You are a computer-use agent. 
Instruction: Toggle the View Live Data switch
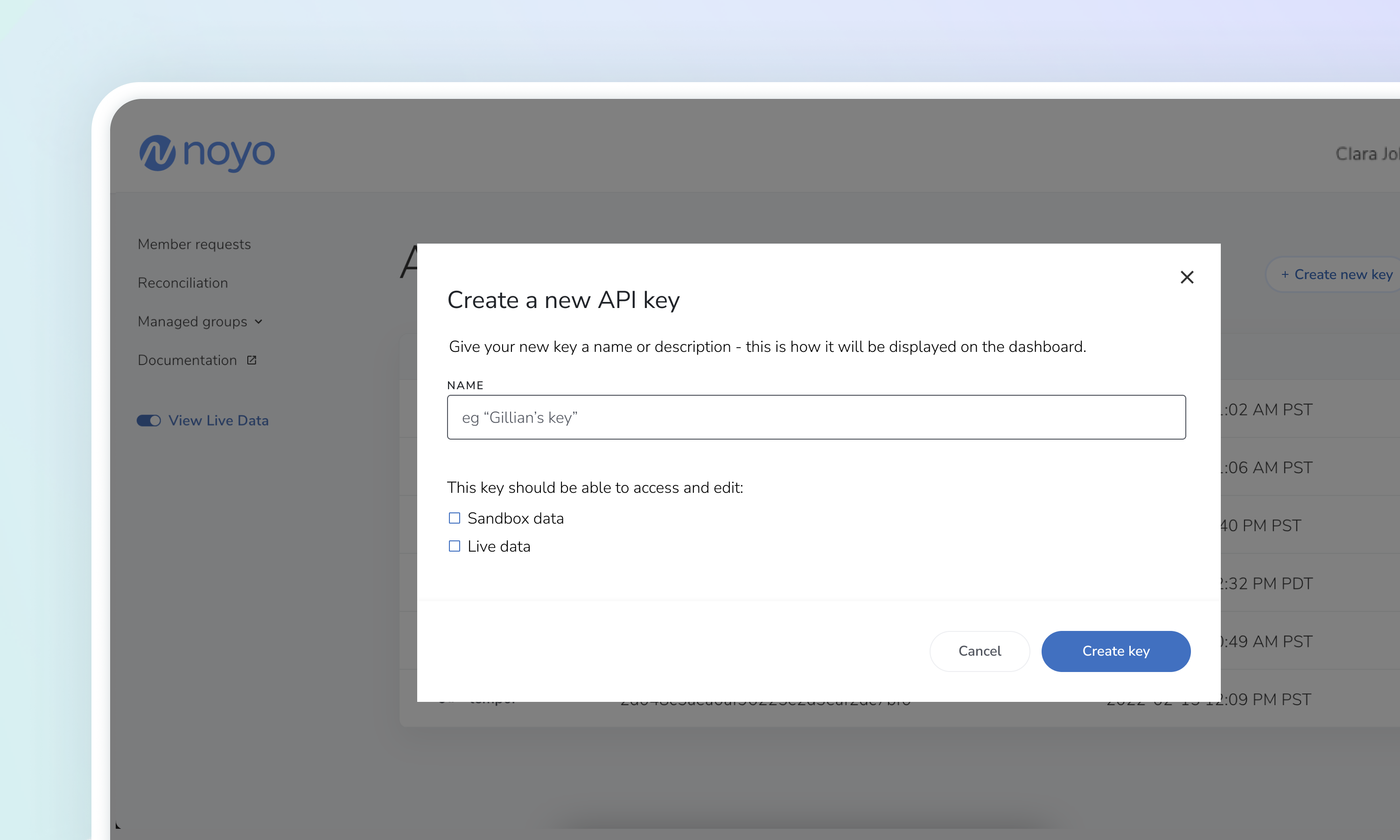tap(149, 420)
